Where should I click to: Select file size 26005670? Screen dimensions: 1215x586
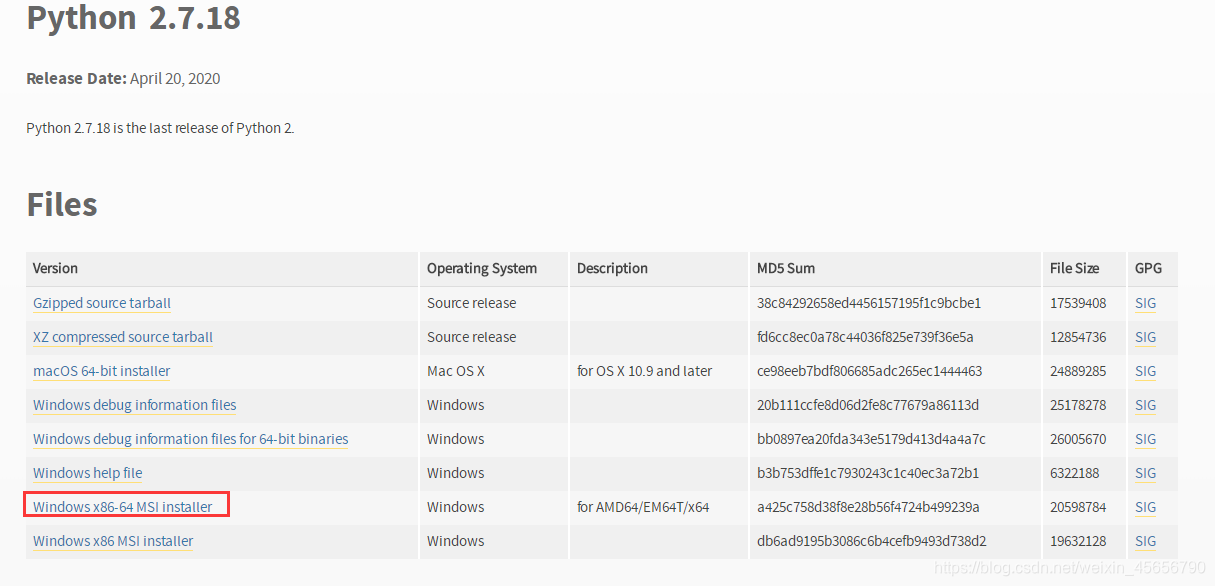[x=1078, y=439]
